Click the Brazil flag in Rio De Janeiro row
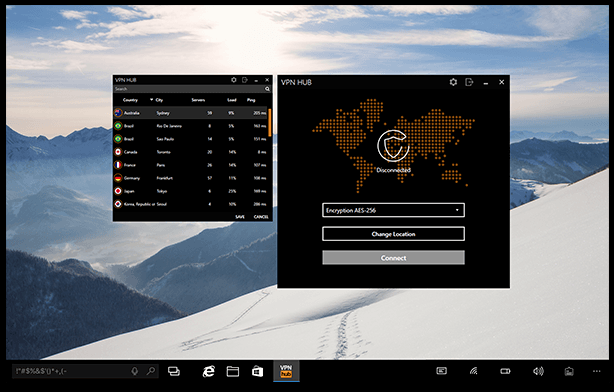 [x=118, y=126]
